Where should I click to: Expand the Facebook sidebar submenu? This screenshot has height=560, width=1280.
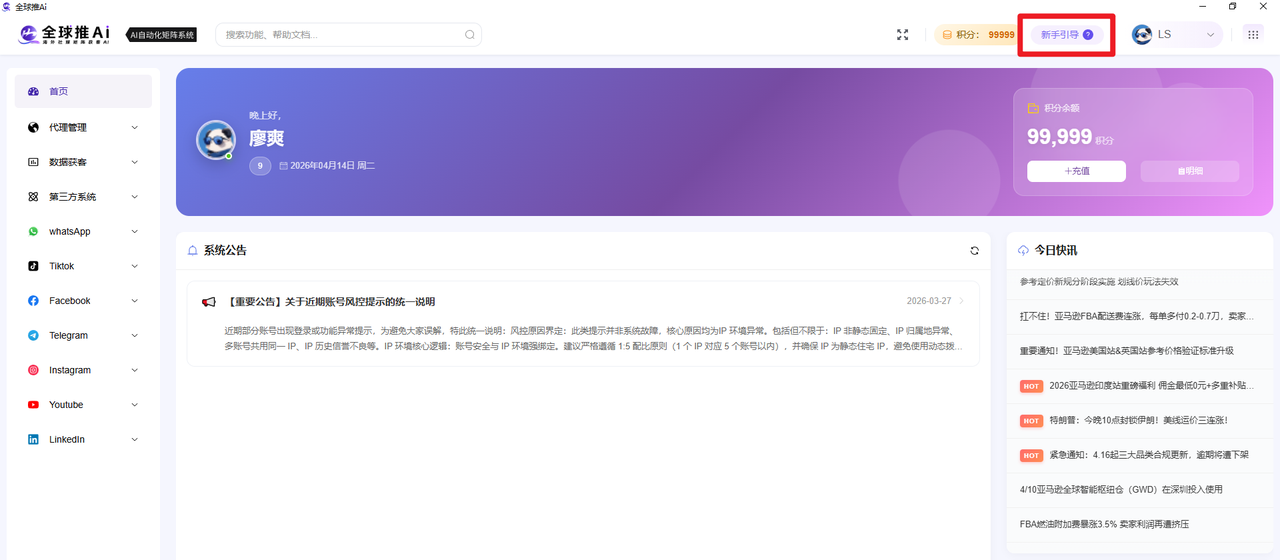click(x=134, y=301)
